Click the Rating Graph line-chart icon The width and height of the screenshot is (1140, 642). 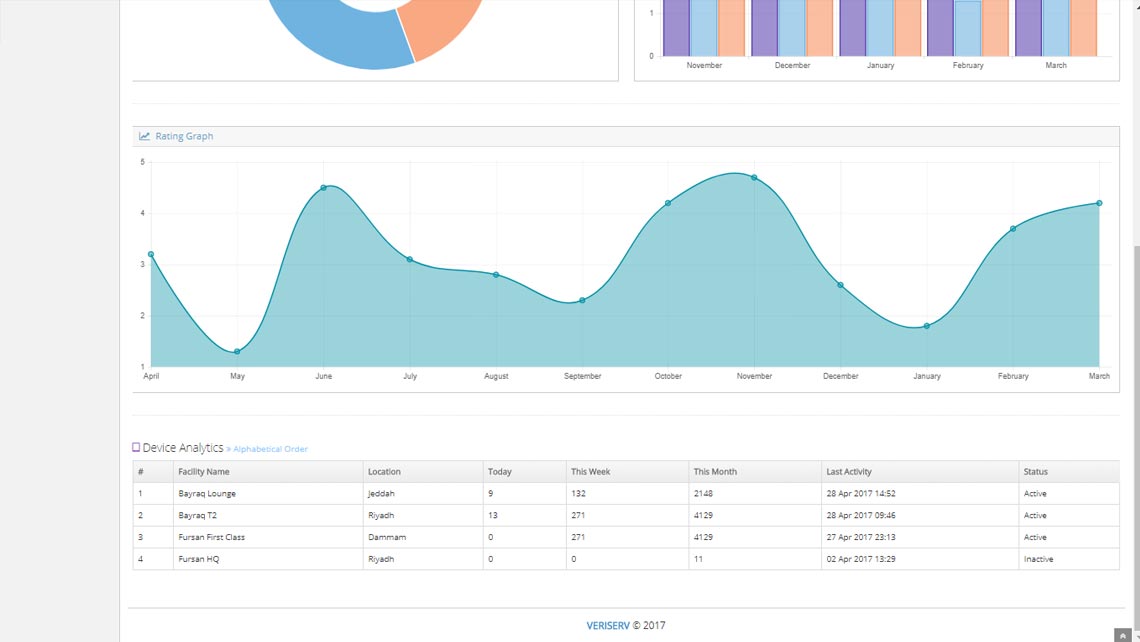click(x=145, y=136)
